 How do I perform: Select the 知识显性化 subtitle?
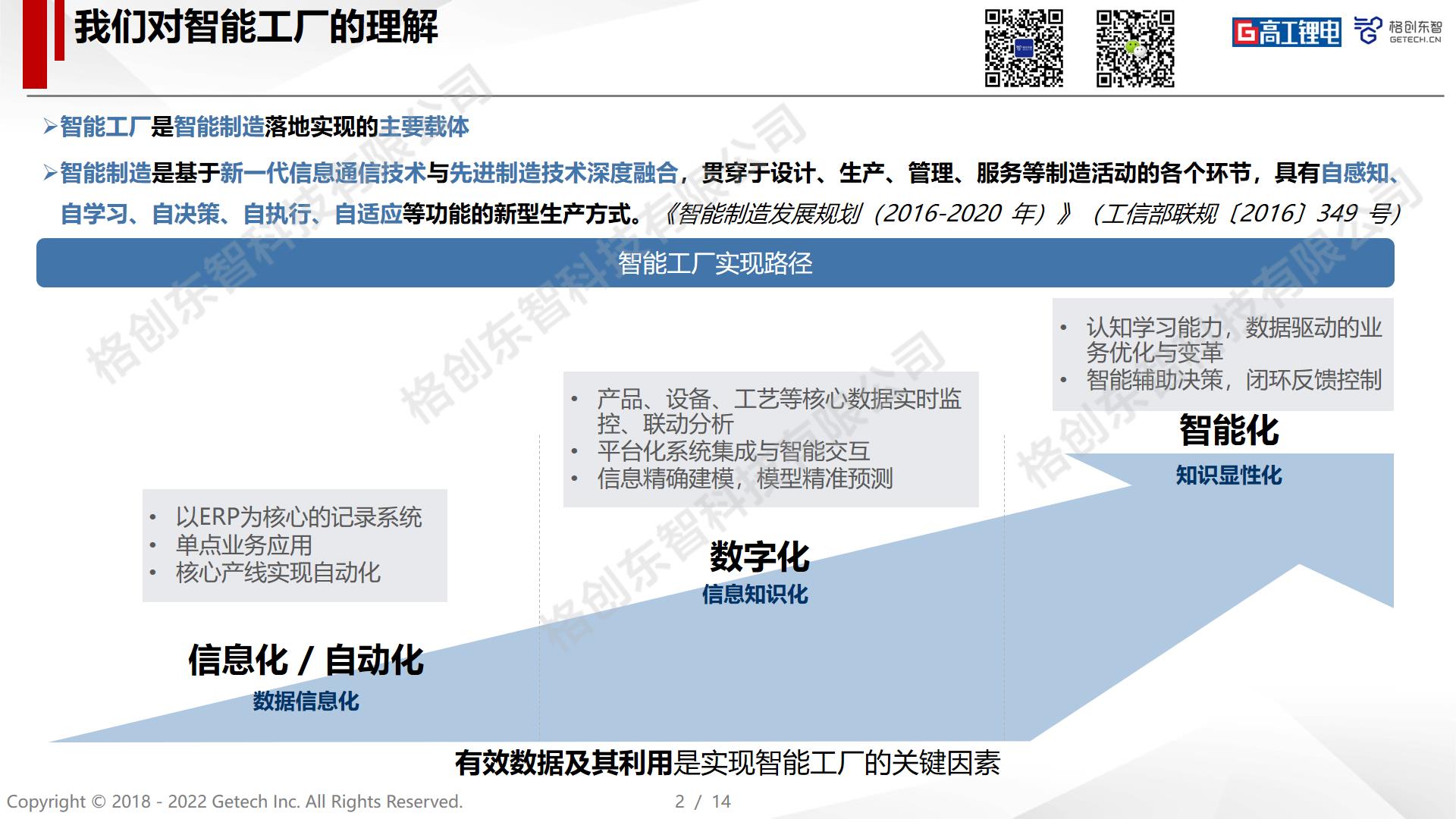point(1228,475)
